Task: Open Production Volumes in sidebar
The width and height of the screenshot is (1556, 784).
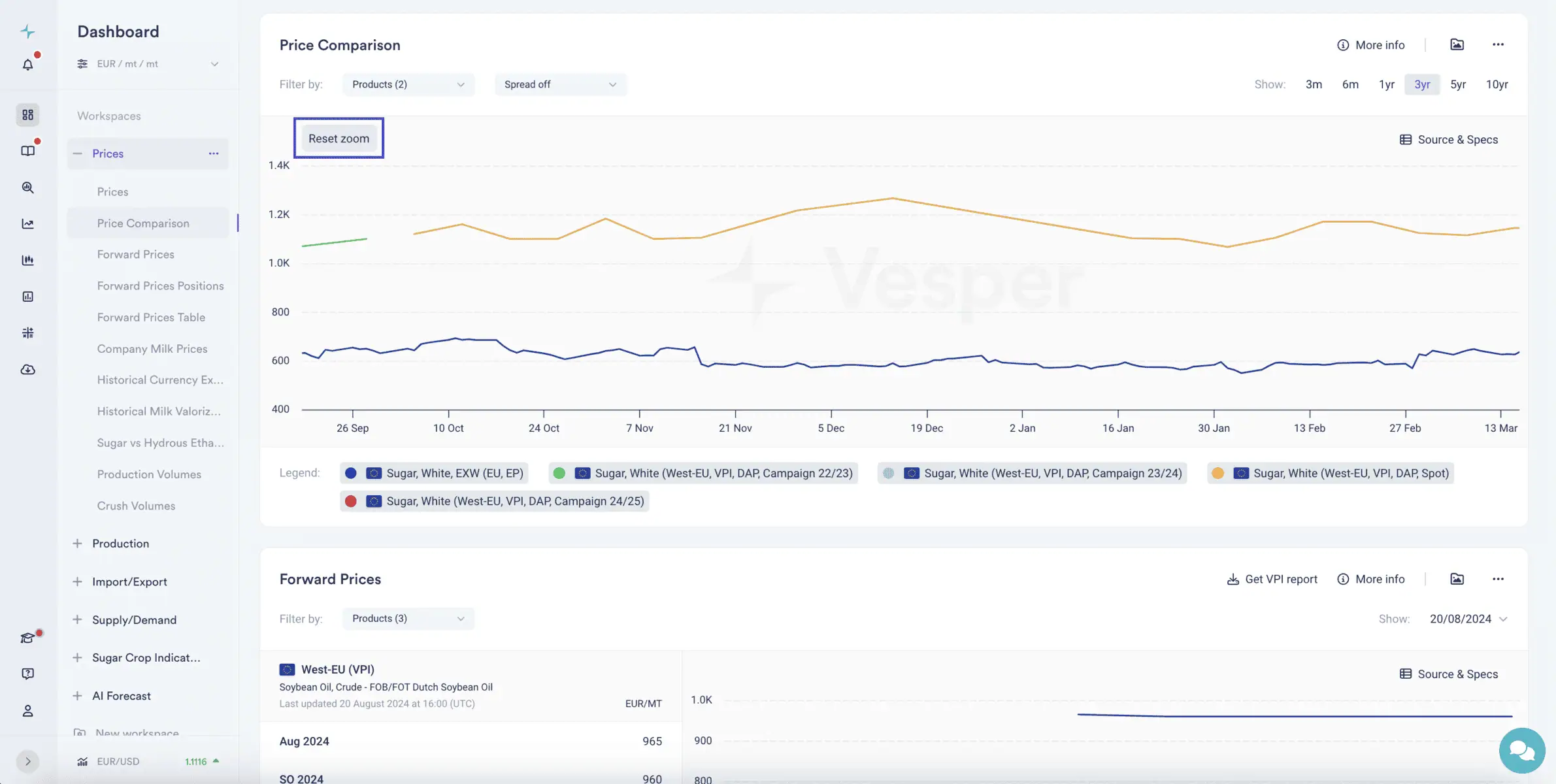Action: [149, 474]
